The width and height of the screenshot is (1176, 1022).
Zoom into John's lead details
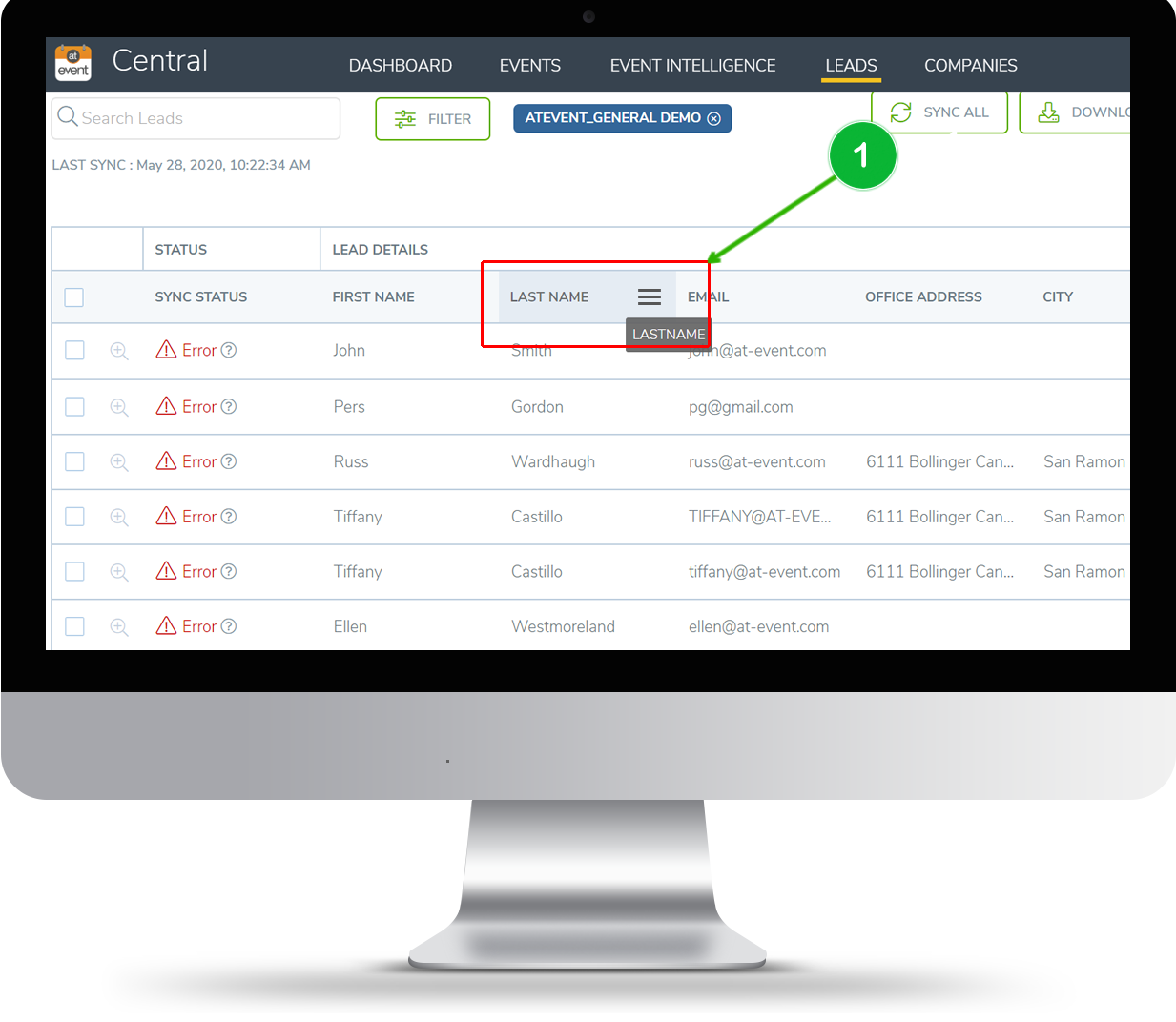pos(119,351)
